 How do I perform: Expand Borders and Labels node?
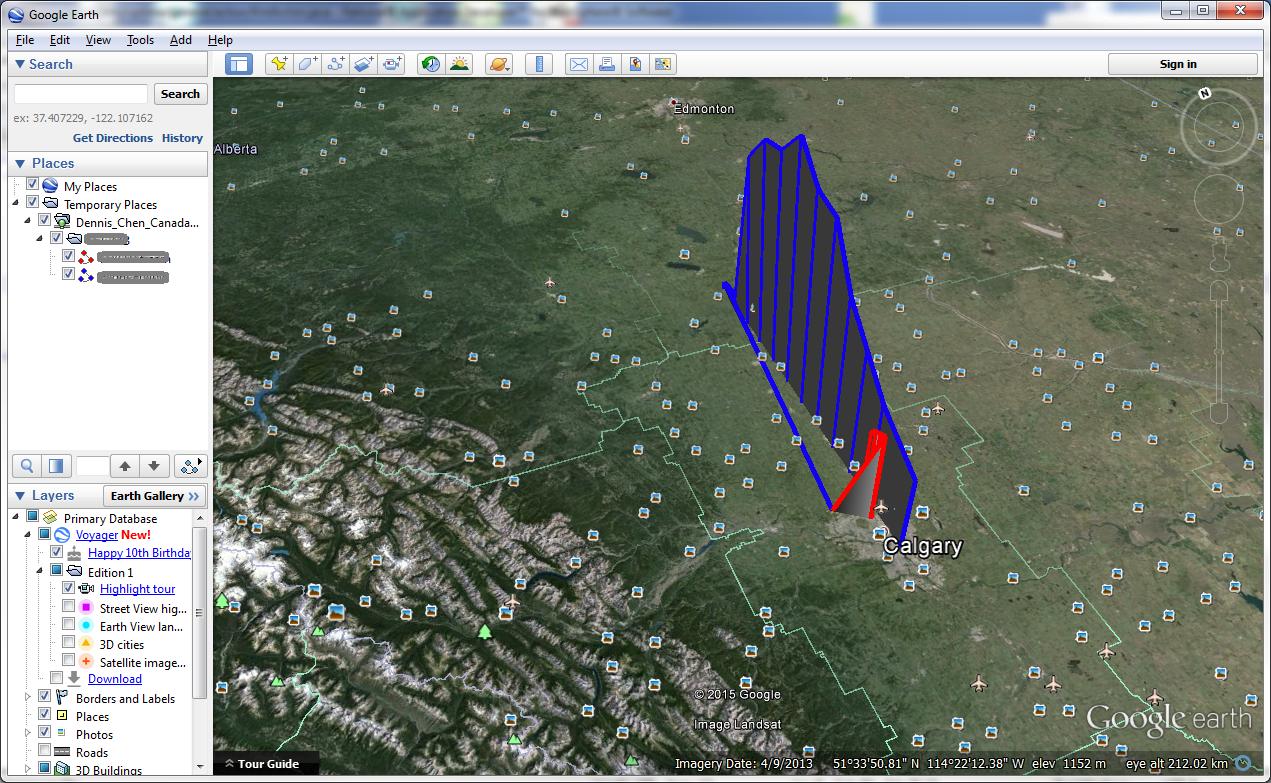[28, 697]
